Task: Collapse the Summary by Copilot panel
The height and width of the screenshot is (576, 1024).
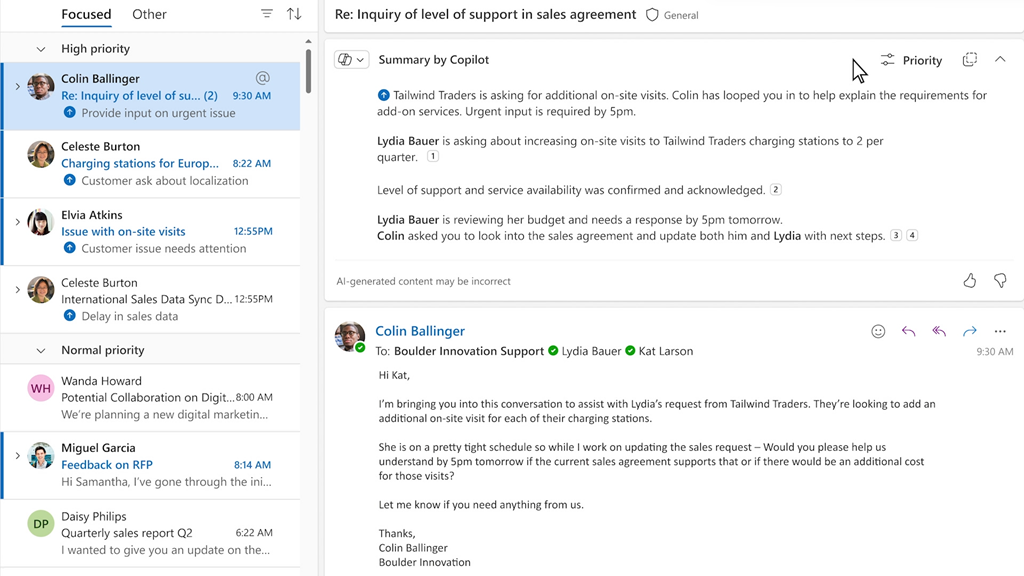Action: point(1000,60)
